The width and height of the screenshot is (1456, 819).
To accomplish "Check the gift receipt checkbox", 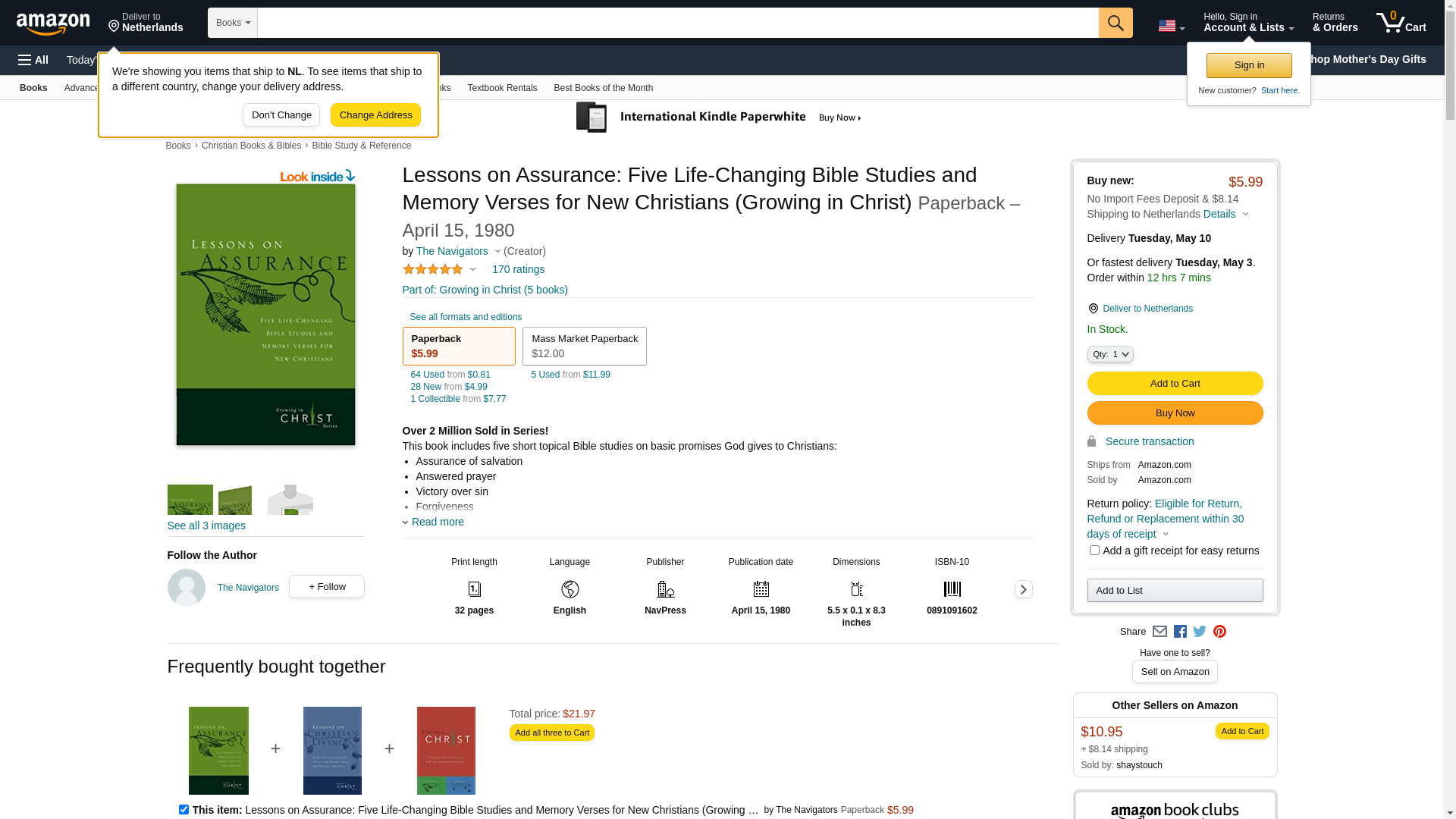I will [x=1094, y=551].
